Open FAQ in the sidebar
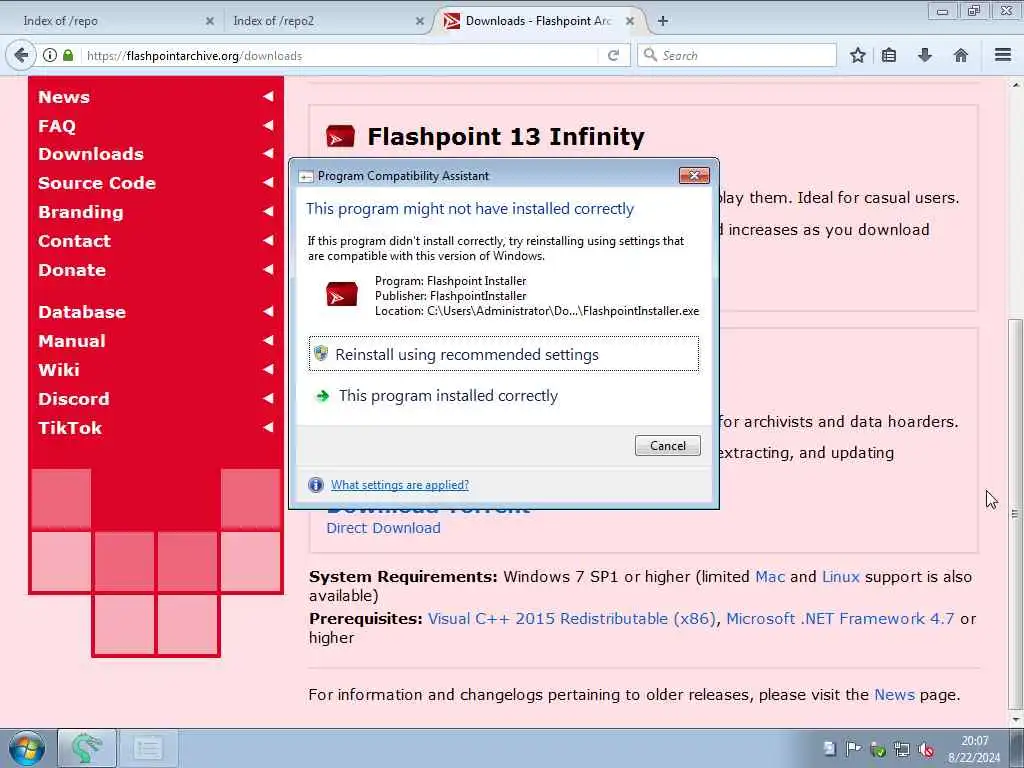Viewport: 1024px width, 768px height. (x=57, y=125)
